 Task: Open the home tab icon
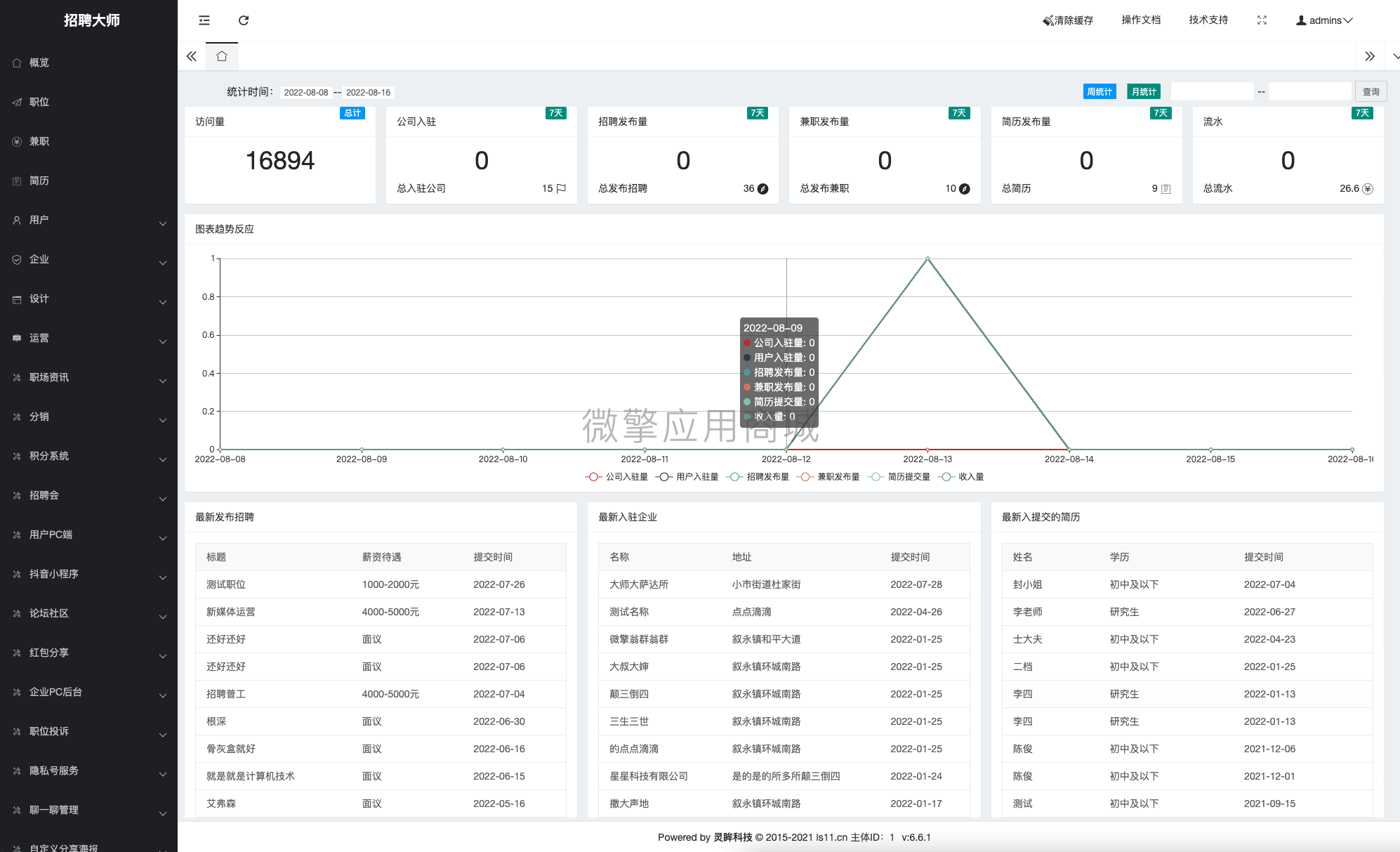click(222, 56)
